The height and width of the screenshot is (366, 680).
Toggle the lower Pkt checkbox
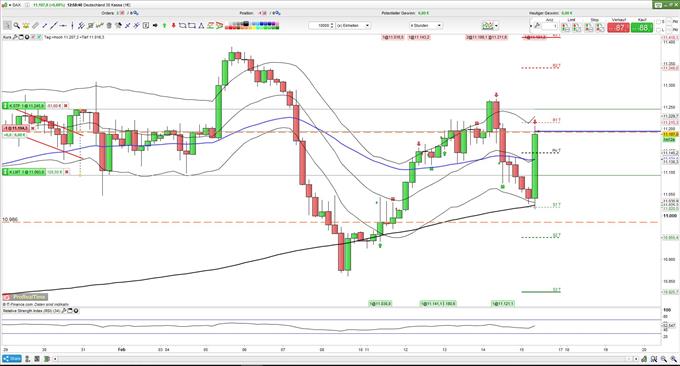pos(670,29)
